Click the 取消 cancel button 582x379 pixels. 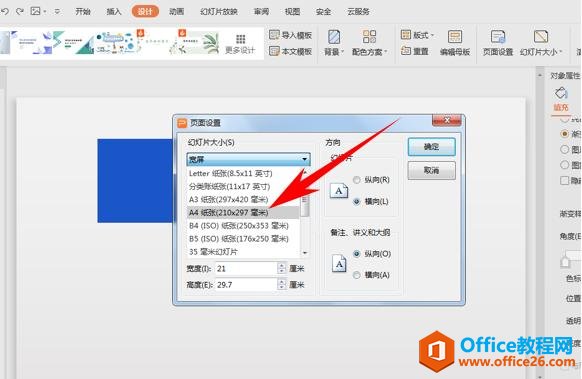431,170
